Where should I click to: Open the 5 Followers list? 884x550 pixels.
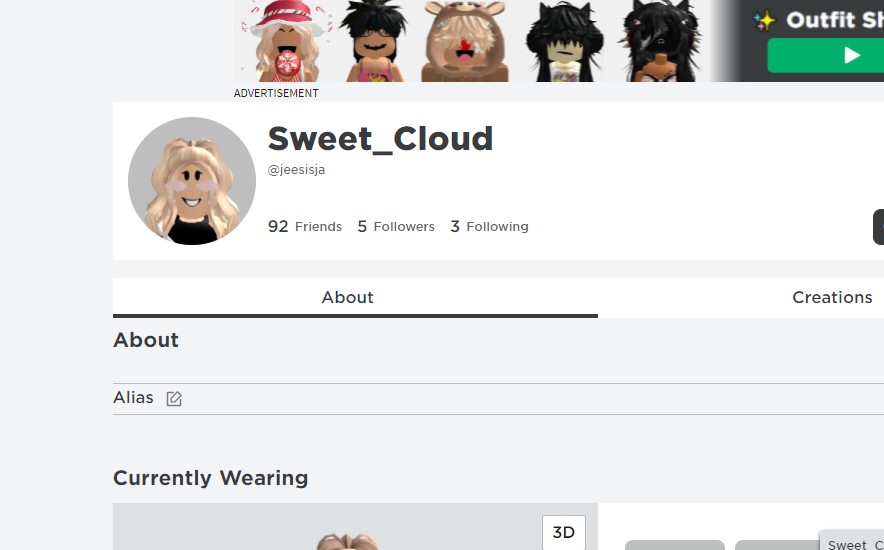pyautogui.click(x=396, y=227)
